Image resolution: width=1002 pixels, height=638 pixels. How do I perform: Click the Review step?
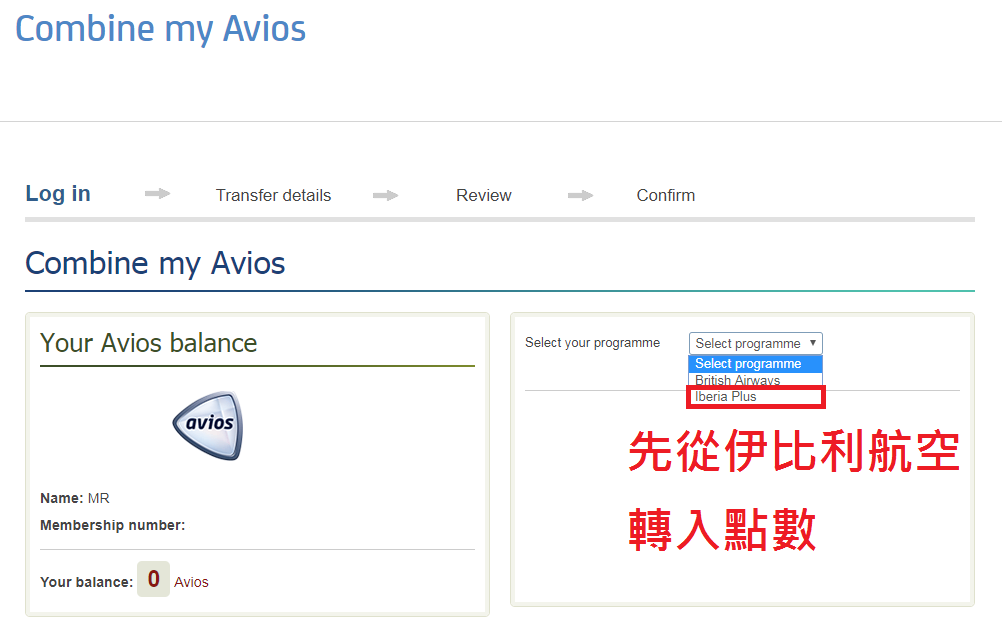click(484, 195)
